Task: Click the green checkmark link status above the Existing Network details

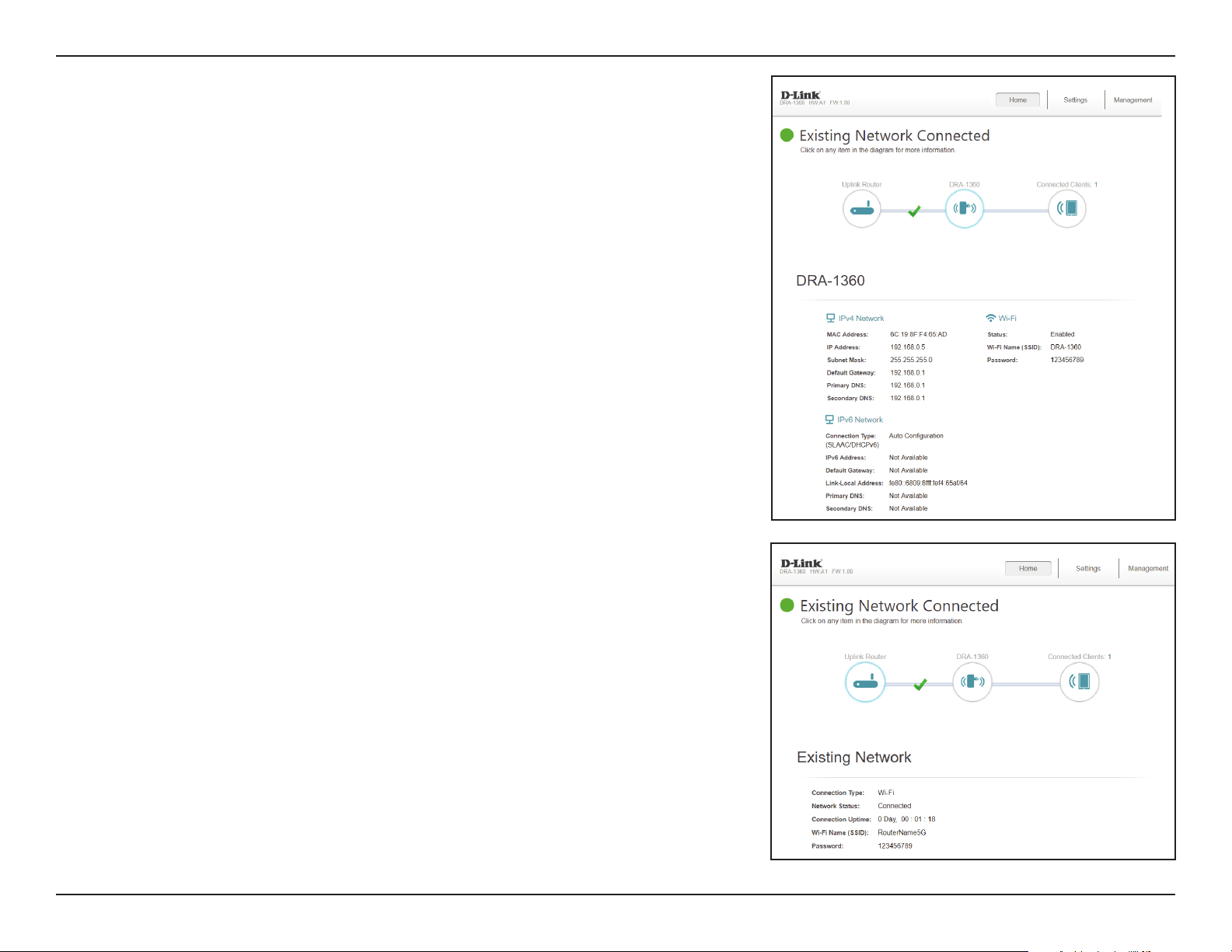Action: [920, 685]
